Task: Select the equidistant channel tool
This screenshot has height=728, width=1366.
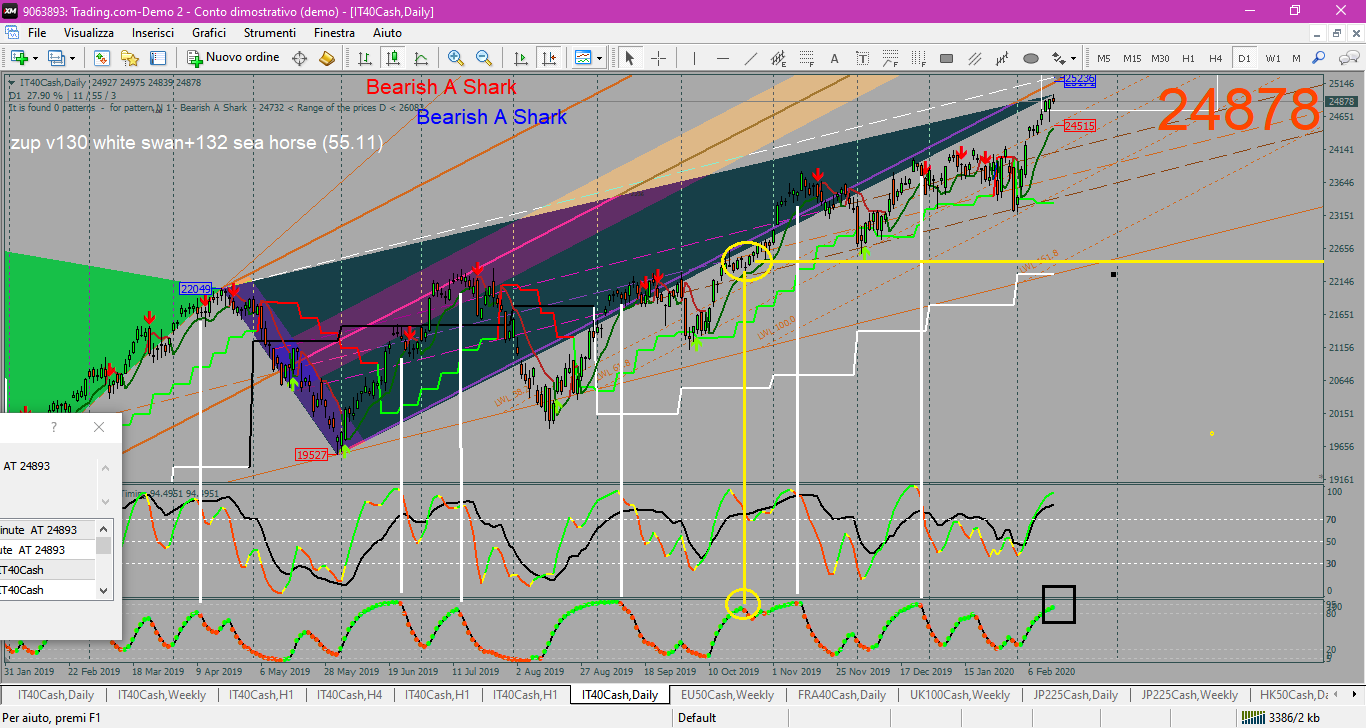Action: pos(778,58)
